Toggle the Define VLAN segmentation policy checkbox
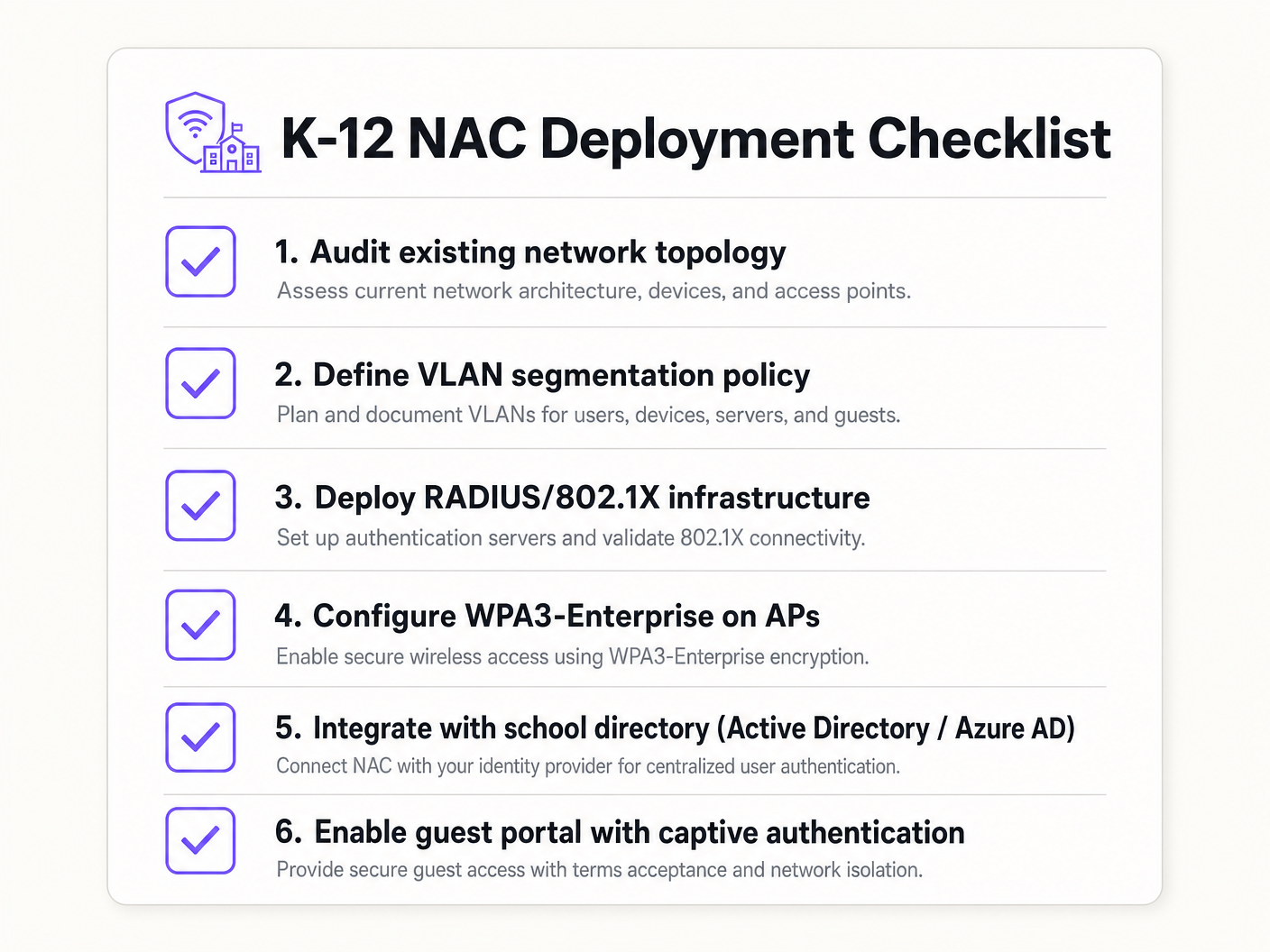The height and width of the screenshot is (952, 1270). click(x=200, y=383)
